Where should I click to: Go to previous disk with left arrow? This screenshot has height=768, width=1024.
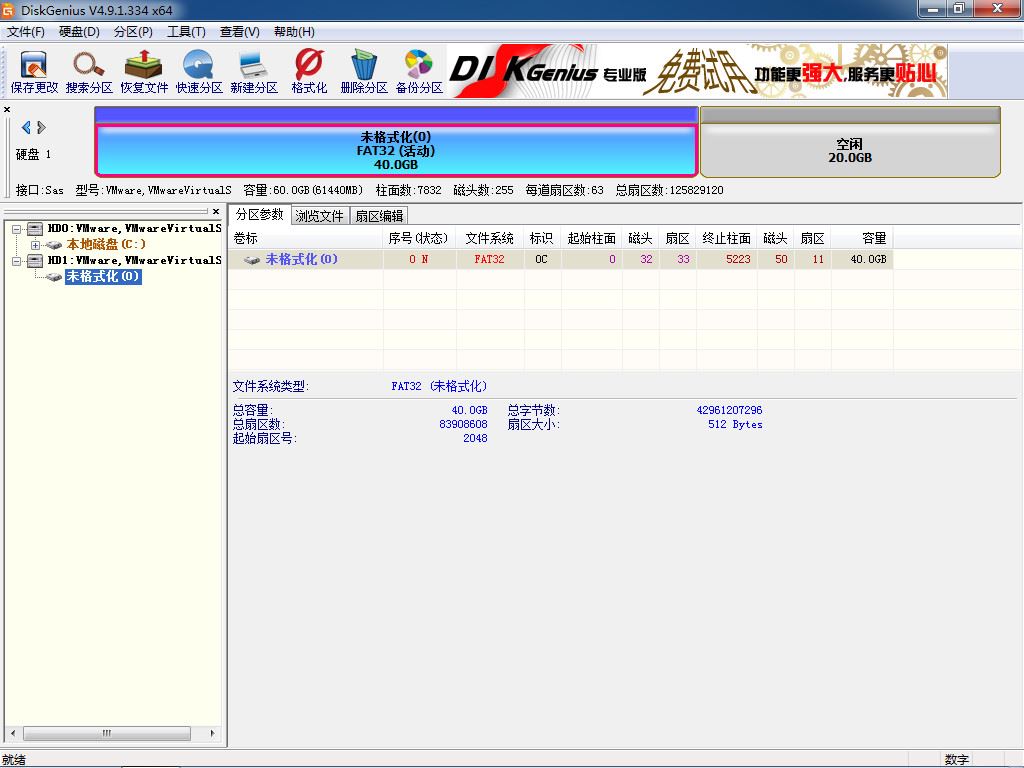[26, 127]
